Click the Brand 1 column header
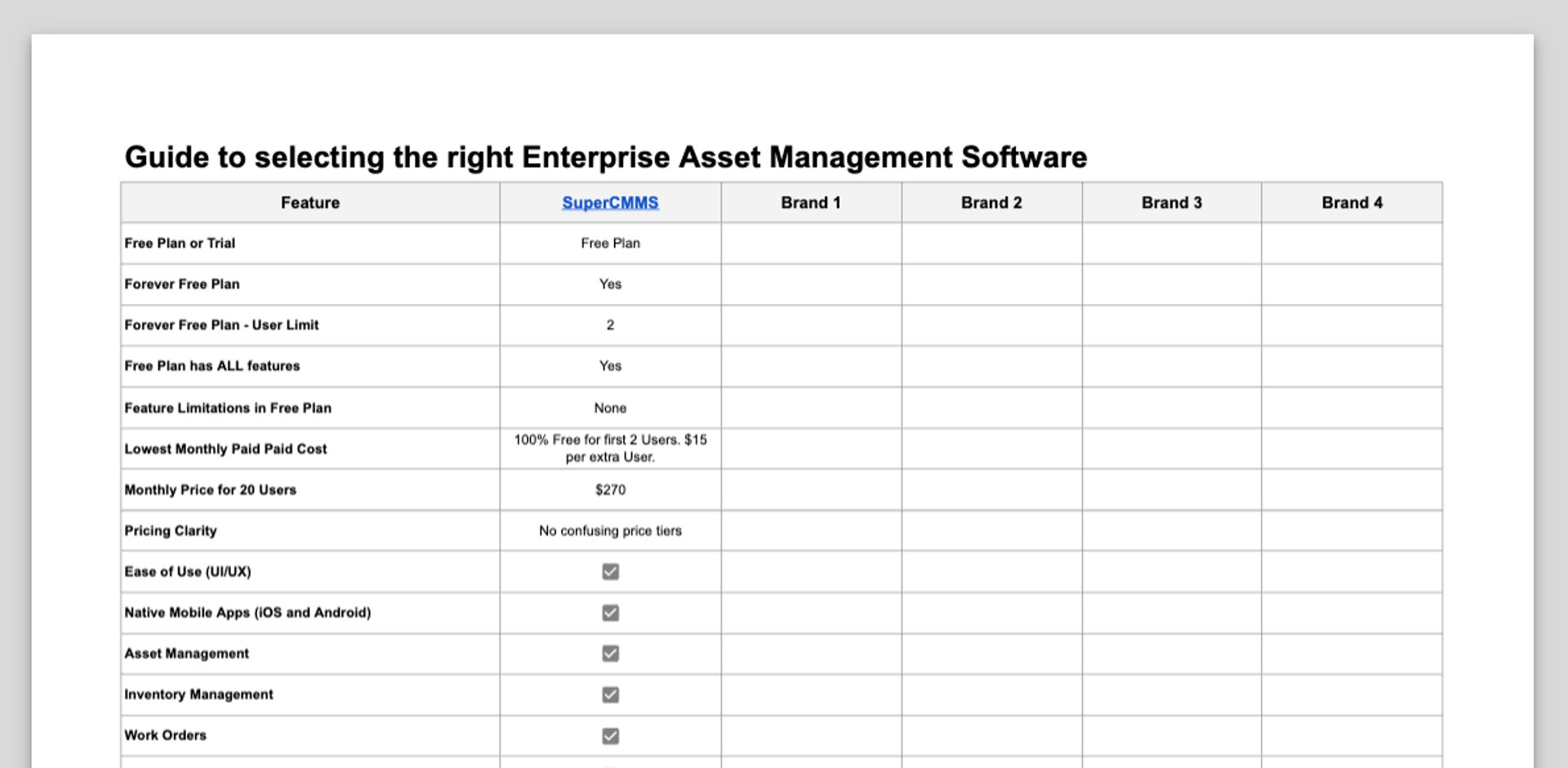The image size is (1568, 768). [x=811, y=203]
